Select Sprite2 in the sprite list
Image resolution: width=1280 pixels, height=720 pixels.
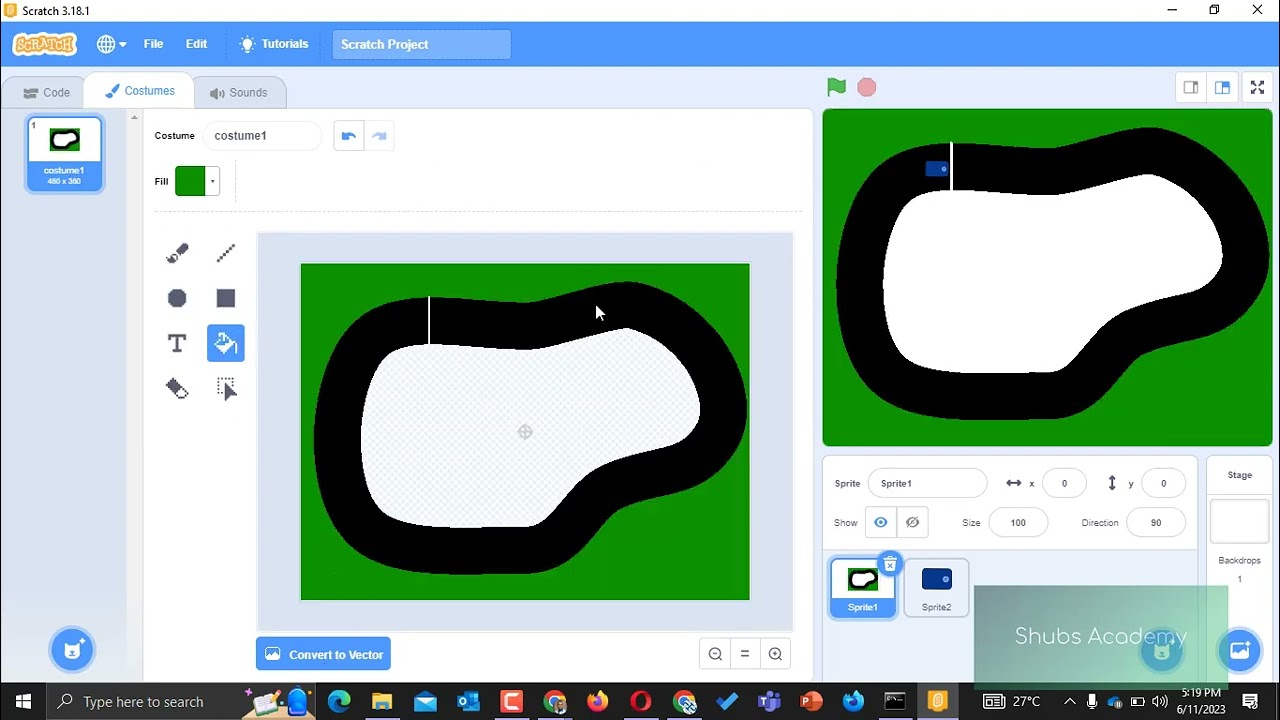(x=937, y=588)
